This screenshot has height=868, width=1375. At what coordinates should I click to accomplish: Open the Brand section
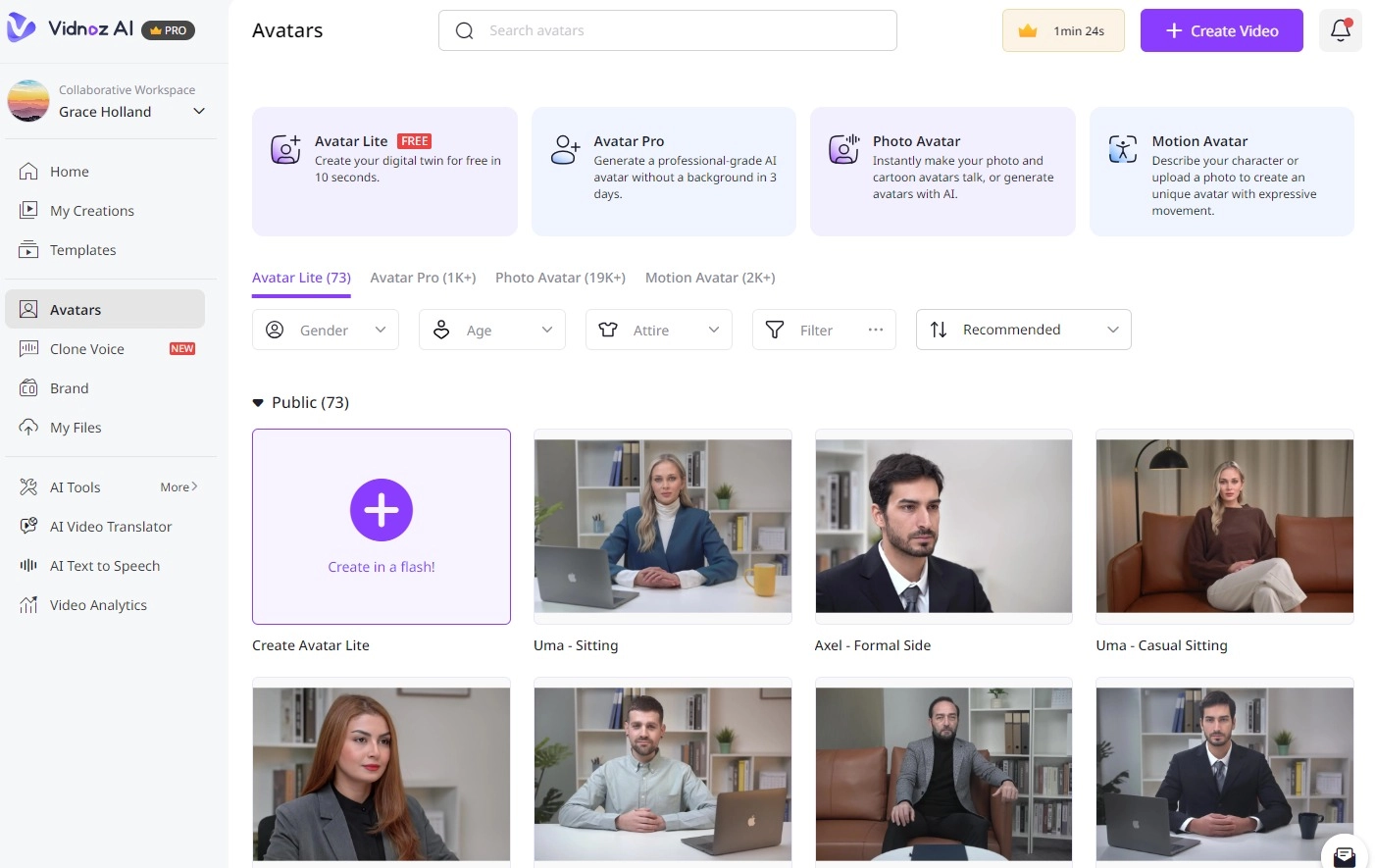pos(69,388)
